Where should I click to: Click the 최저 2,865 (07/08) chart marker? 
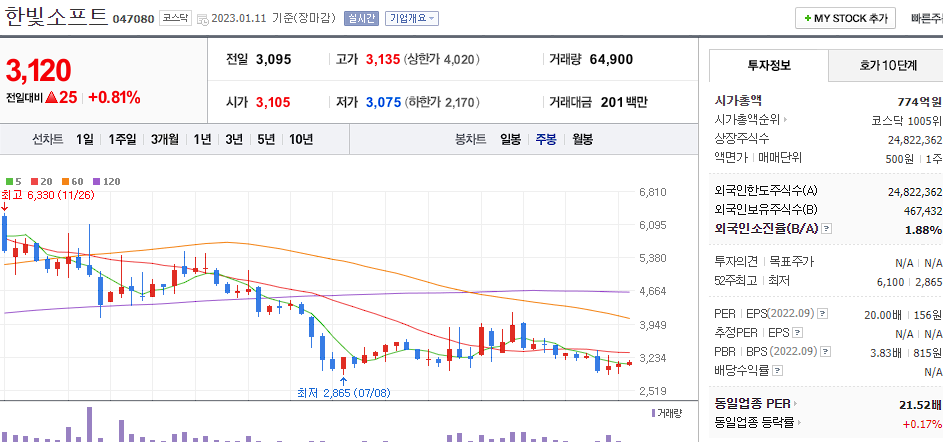pyautogui.click(x=344, y=393)
